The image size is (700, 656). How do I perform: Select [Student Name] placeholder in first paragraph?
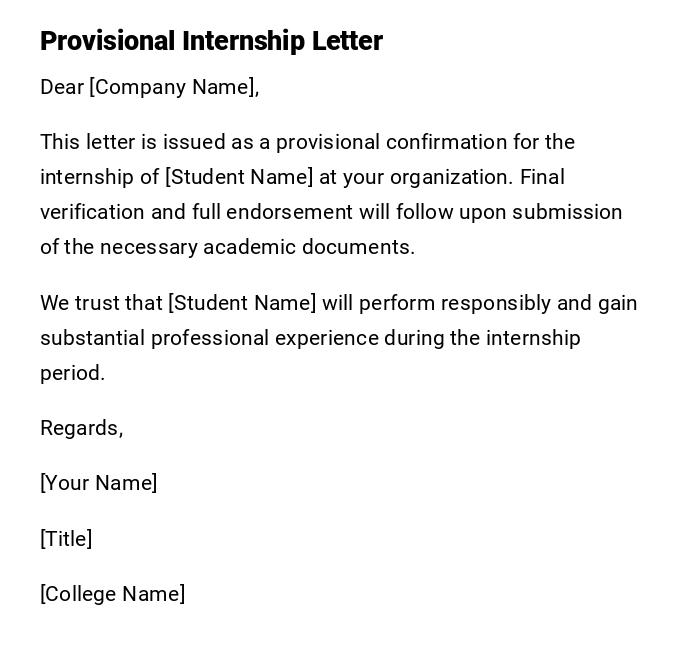(239, 177)
